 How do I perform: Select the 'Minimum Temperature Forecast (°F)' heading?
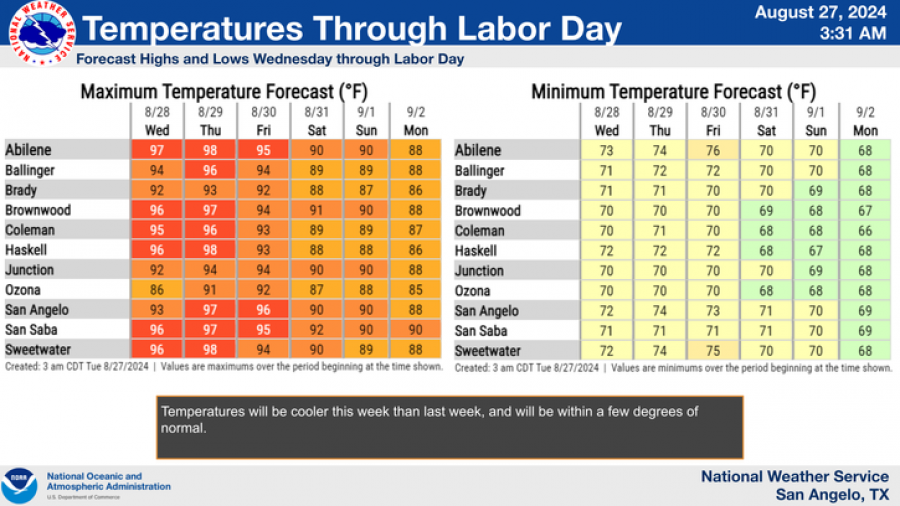pos(672,92)
